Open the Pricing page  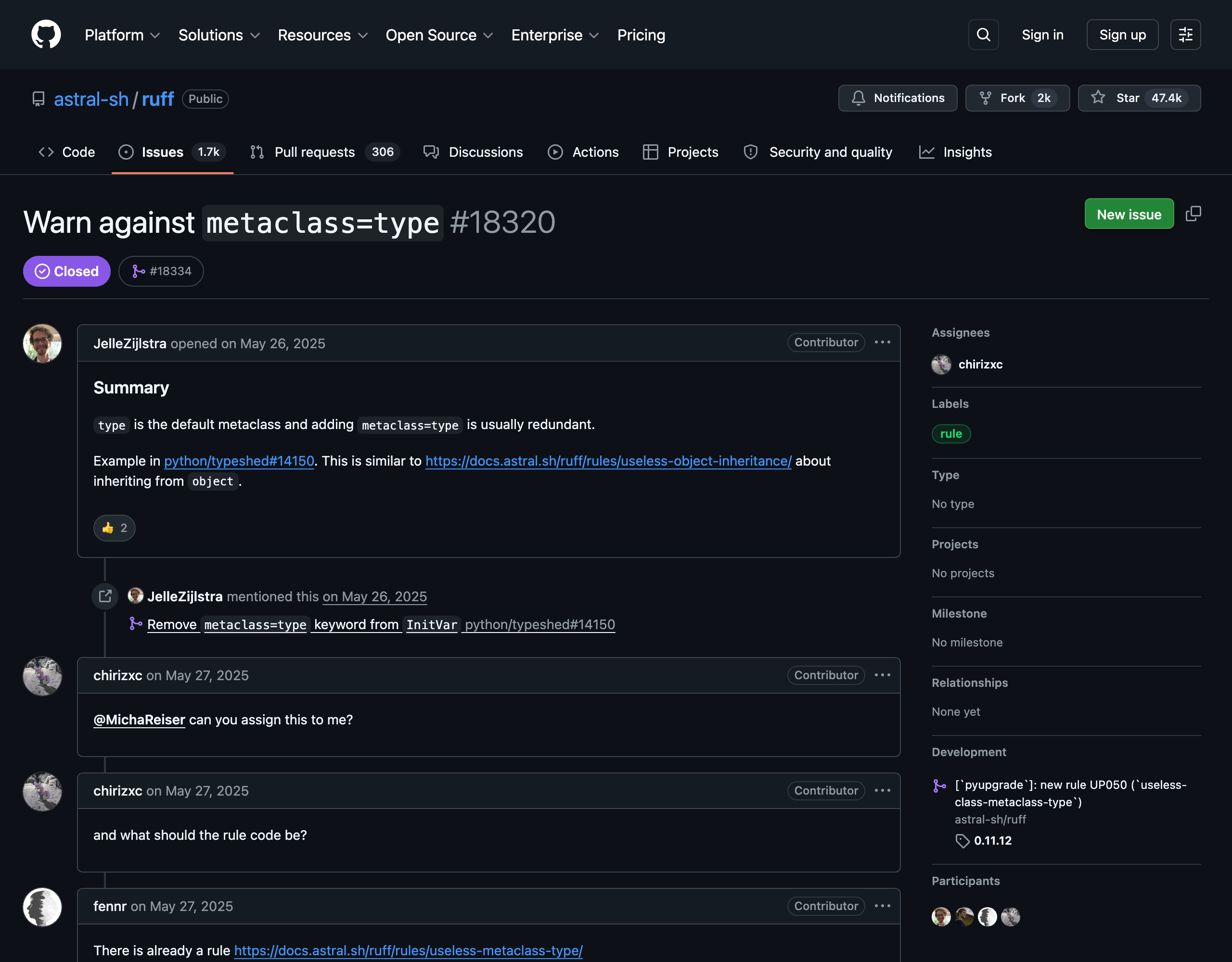click(x=642, y=35)
